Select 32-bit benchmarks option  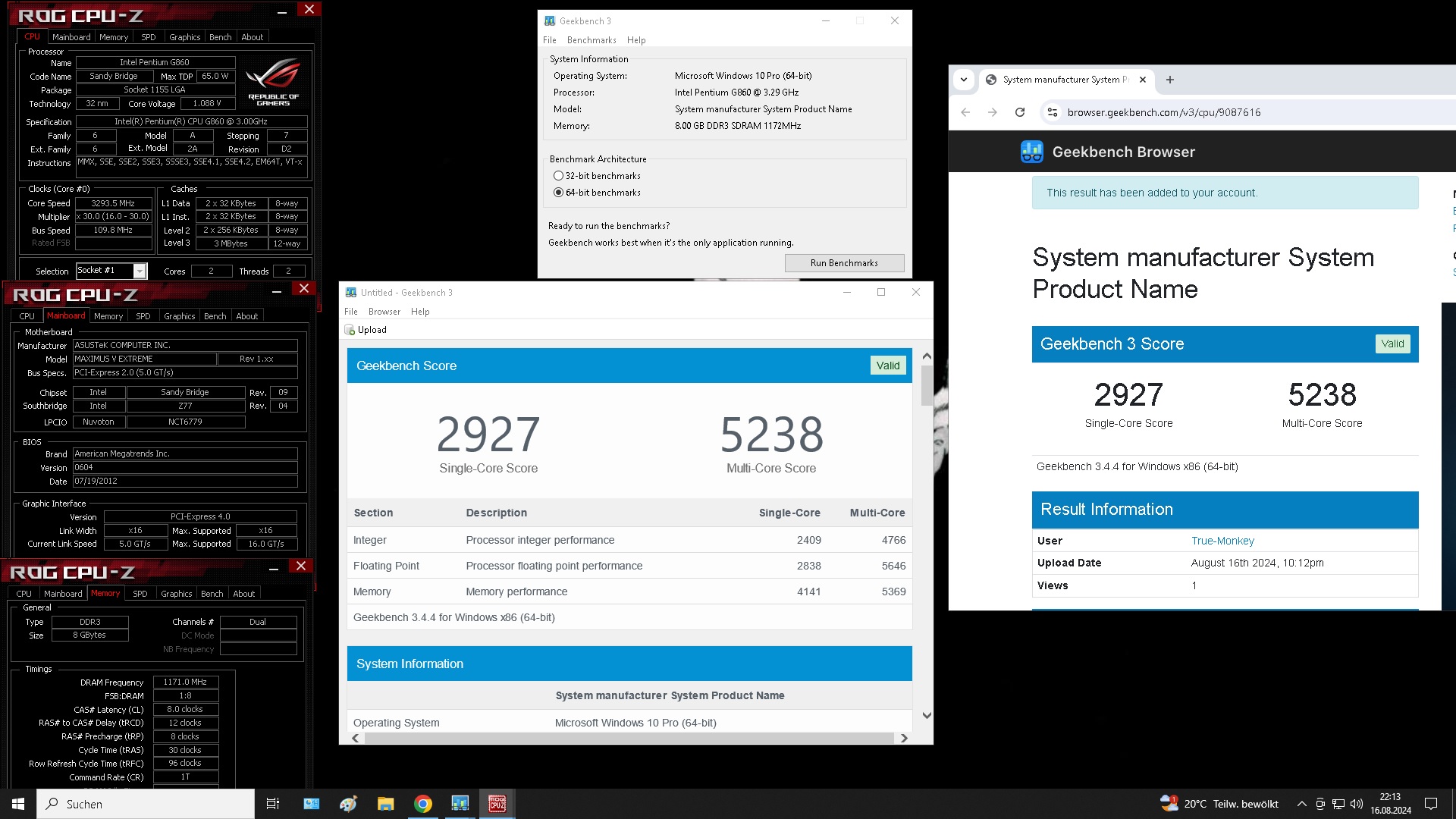[597, 176]
